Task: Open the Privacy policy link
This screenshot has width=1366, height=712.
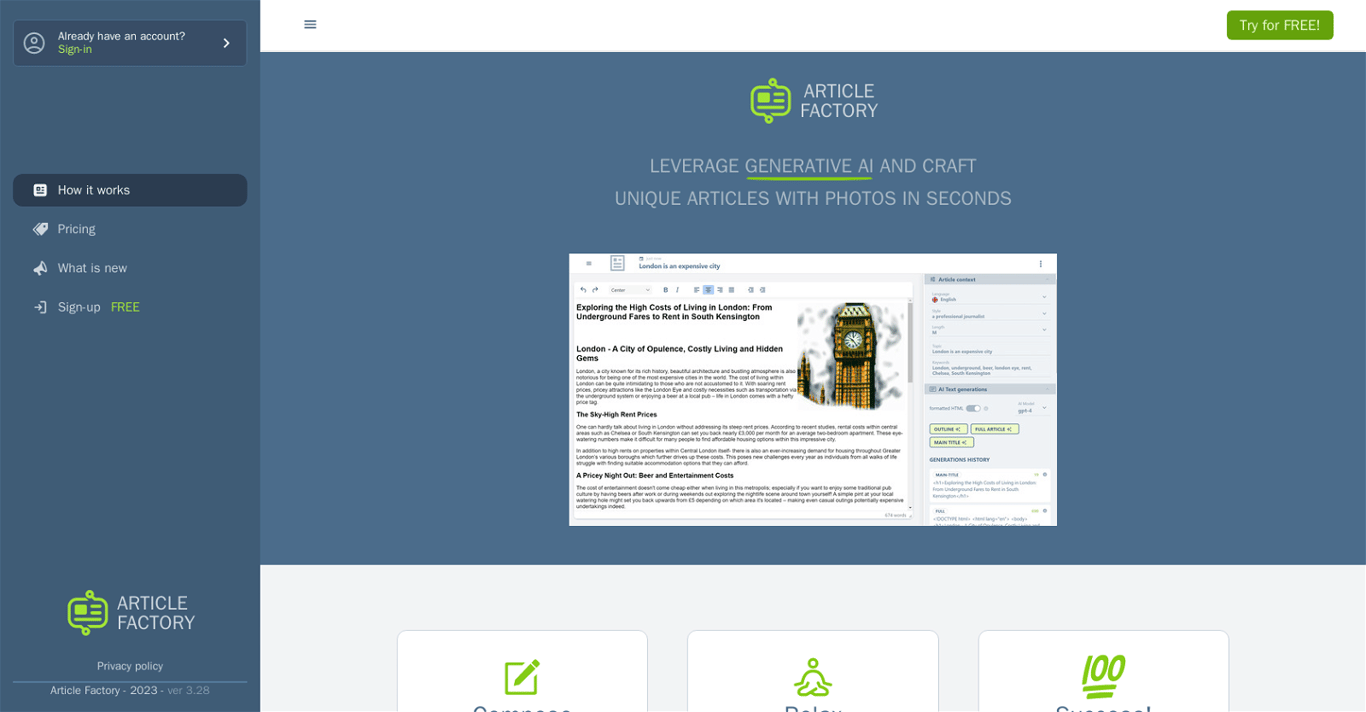Action: click(130, 665)
